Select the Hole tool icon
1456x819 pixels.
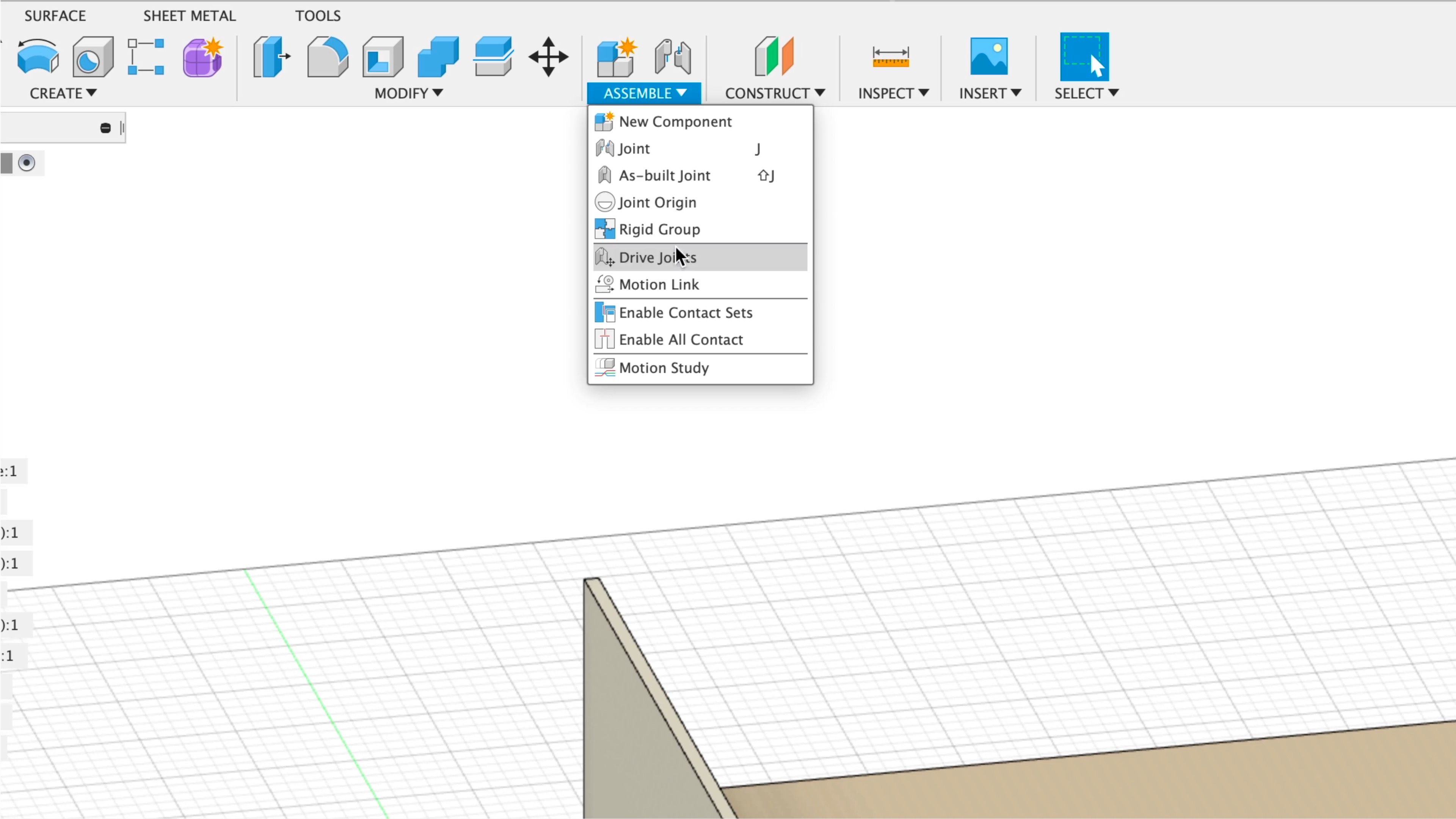tap(93, 56)
